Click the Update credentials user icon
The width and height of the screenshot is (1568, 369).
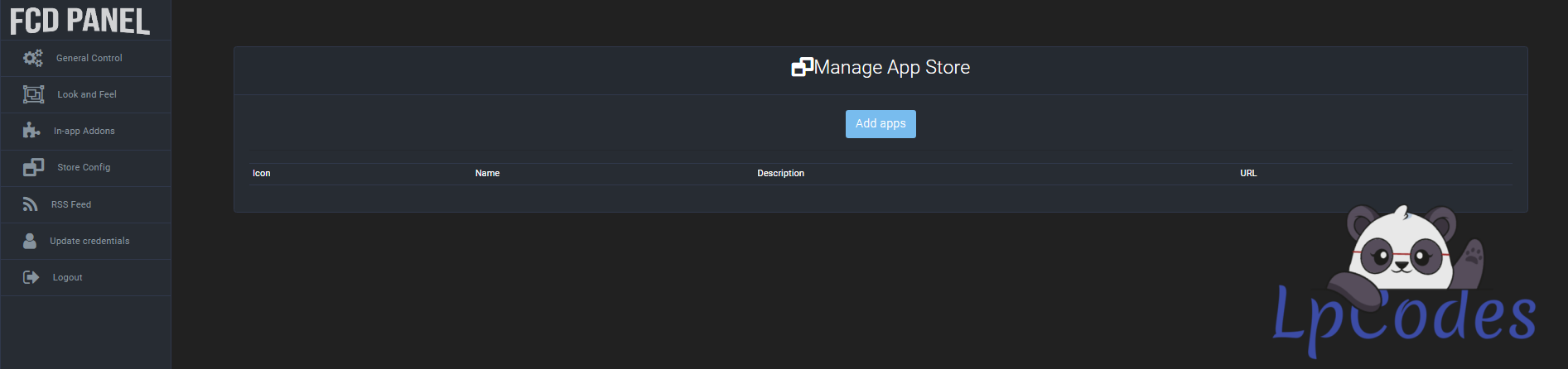pyautogui.click(x=30, y=241)
